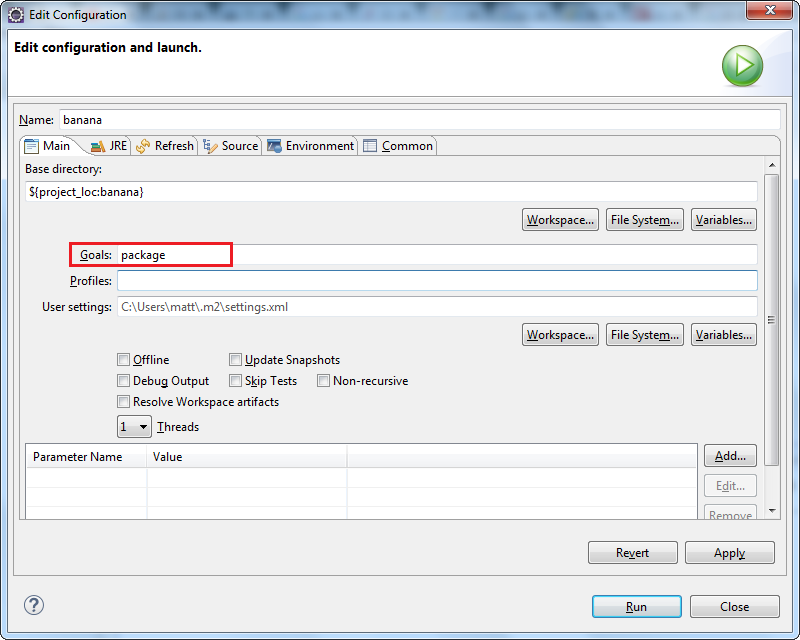Select the Source tab
Image resolution: width=800 pixels, height=640 pixels.
pos(231,146)
